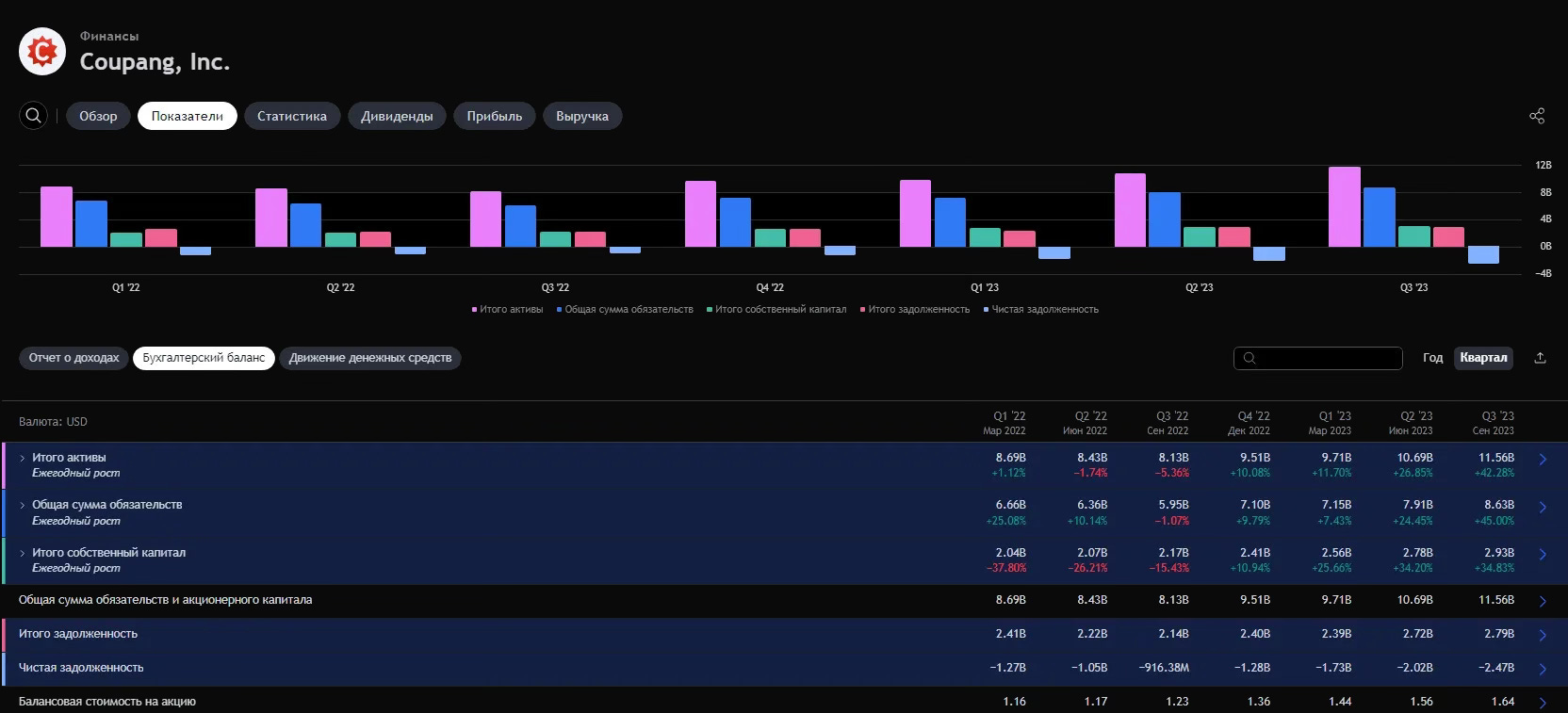
Task: Select Бухгалтерский баланс statement
Action: [x=204, y=358]
